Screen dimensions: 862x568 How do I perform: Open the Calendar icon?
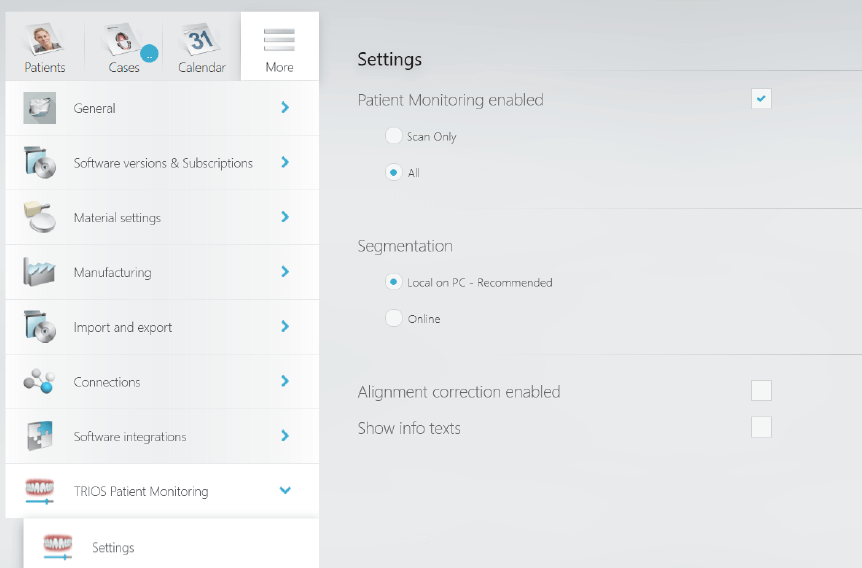click(201, 39)
